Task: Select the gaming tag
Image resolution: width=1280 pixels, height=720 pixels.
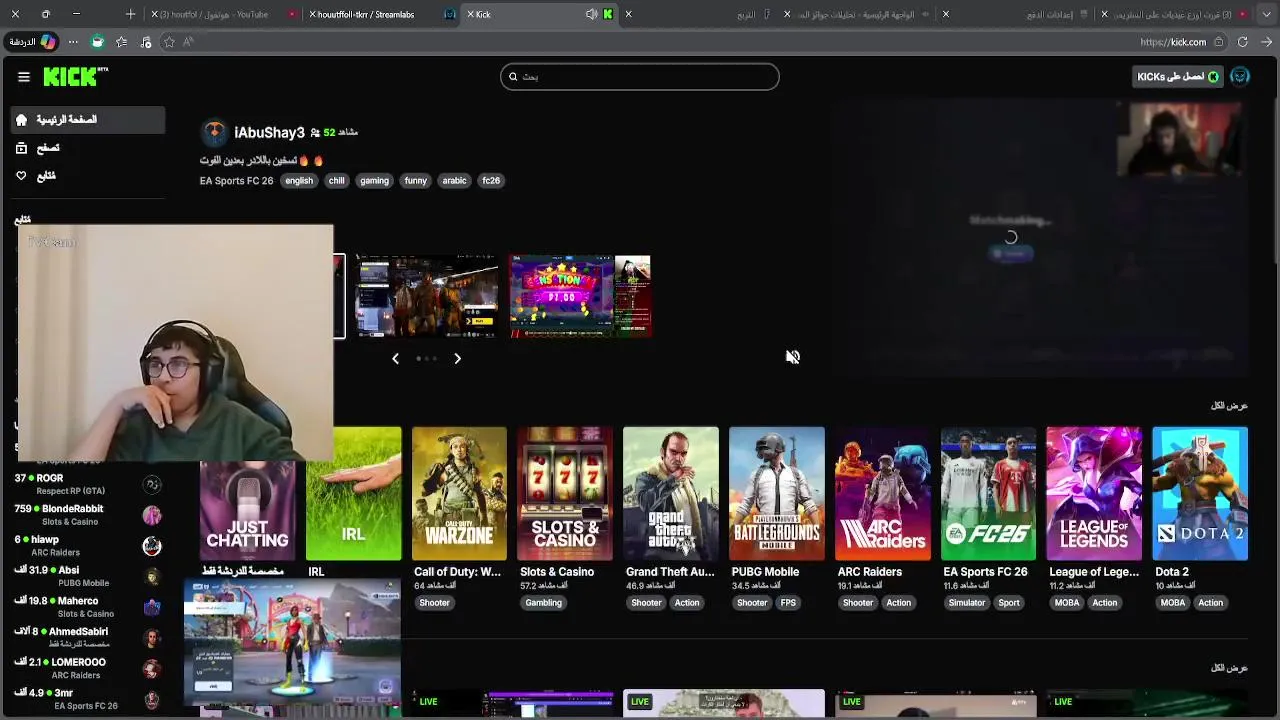Action: click(374, 181)
